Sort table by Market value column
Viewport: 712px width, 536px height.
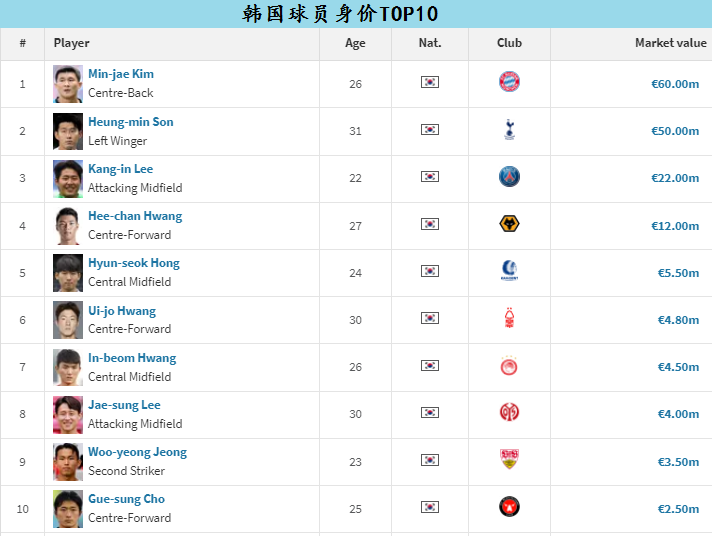tap(670, 43)
